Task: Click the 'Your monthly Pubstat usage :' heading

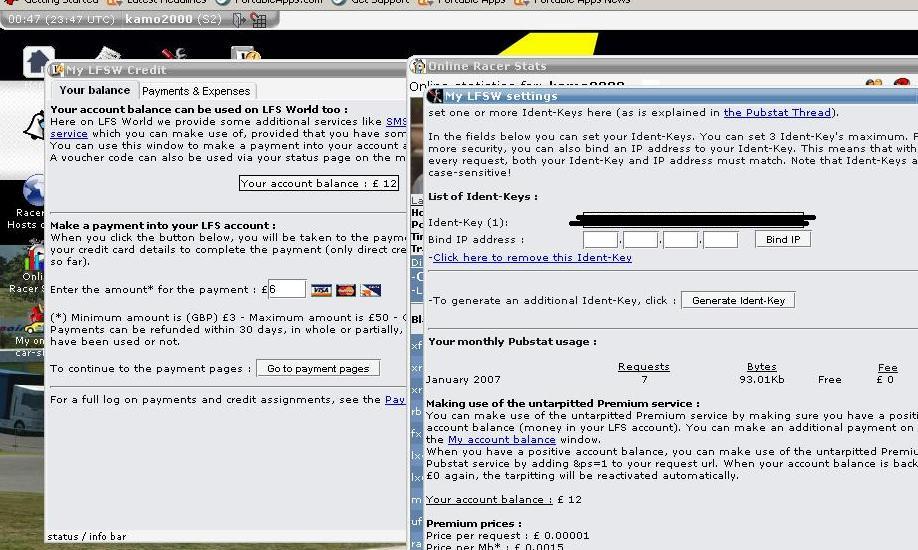Action: (512, 341)
